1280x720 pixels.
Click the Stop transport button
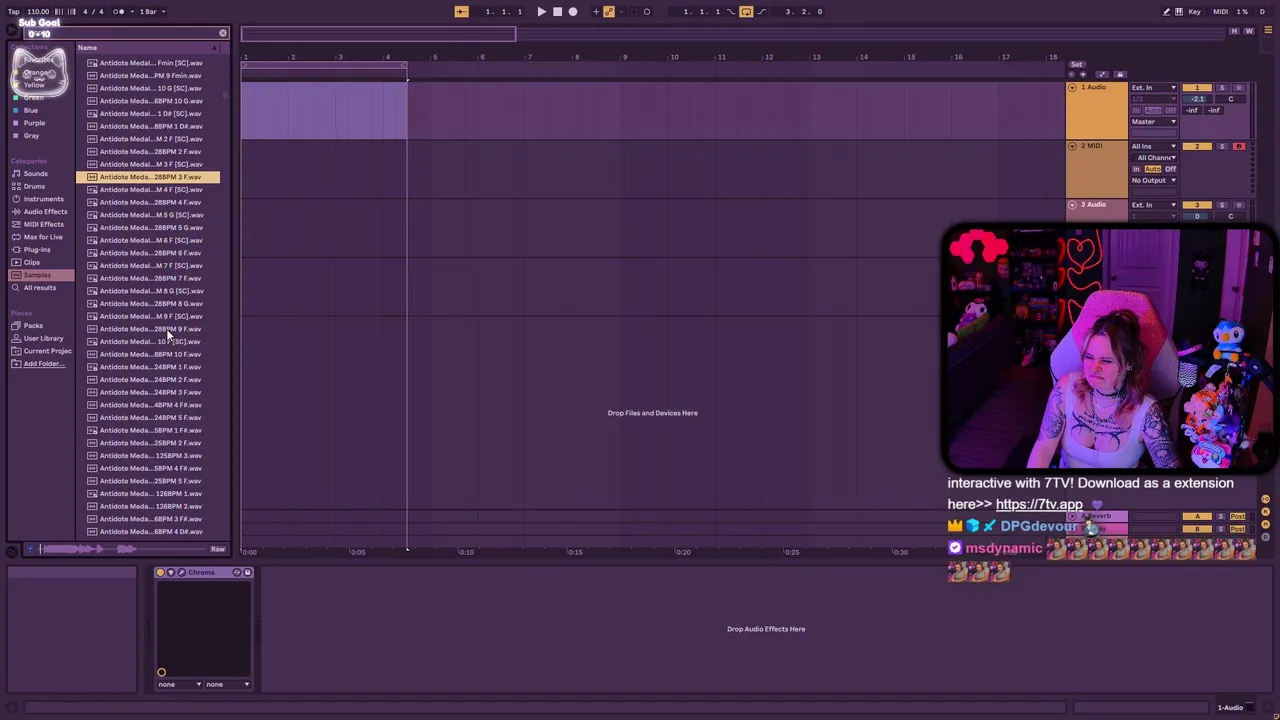(557, 12)
